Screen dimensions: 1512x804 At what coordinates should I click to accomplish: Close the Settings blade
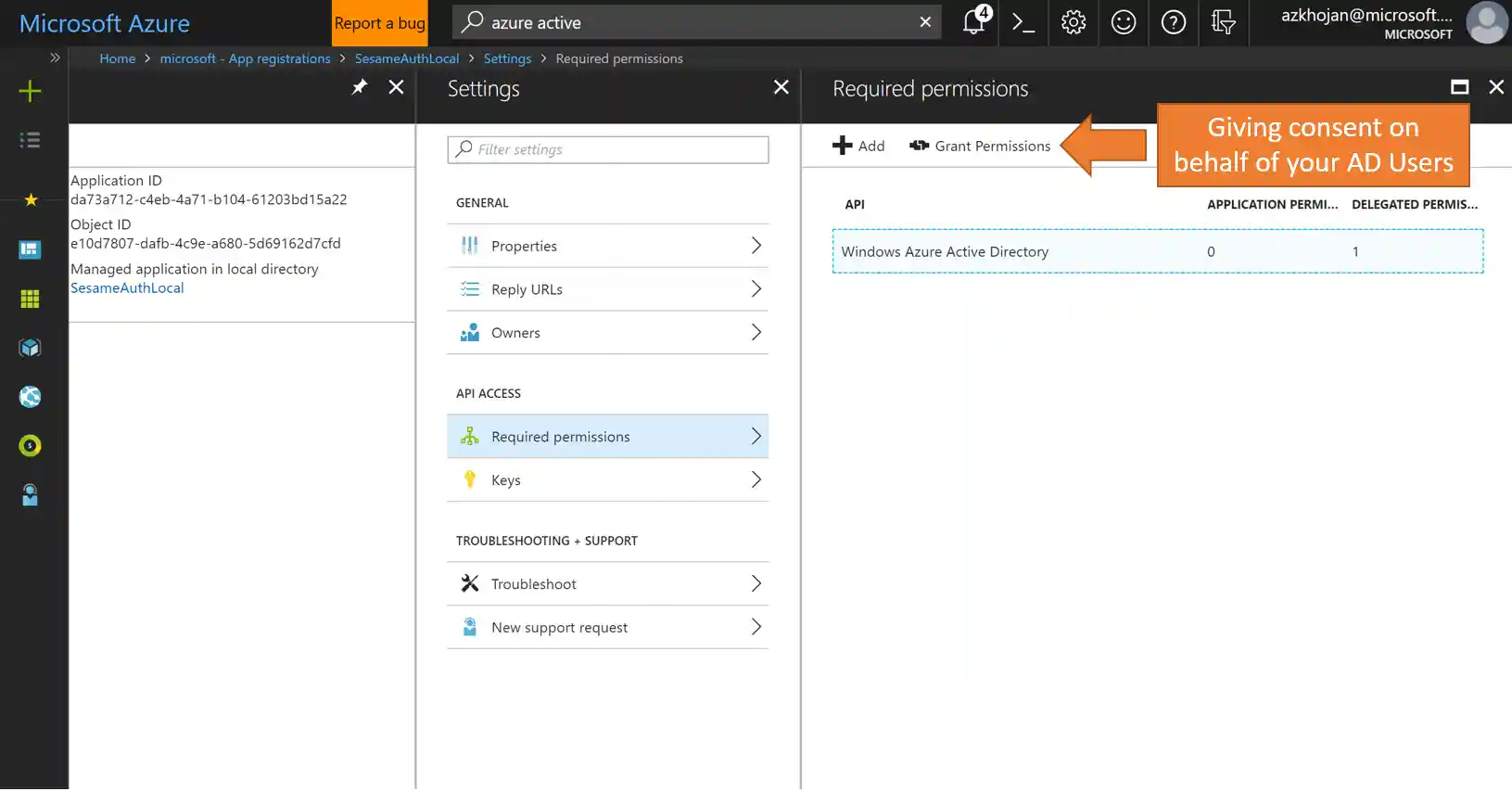781,87
